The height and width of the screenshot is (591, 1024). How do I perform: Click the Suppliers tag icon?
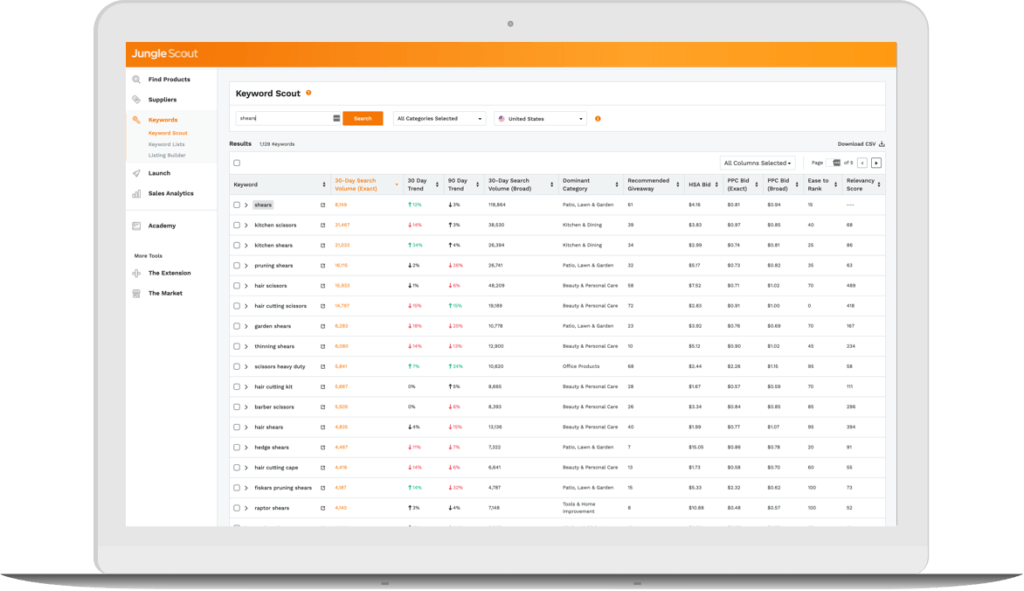pyautogui.click(x=136, y=100)
